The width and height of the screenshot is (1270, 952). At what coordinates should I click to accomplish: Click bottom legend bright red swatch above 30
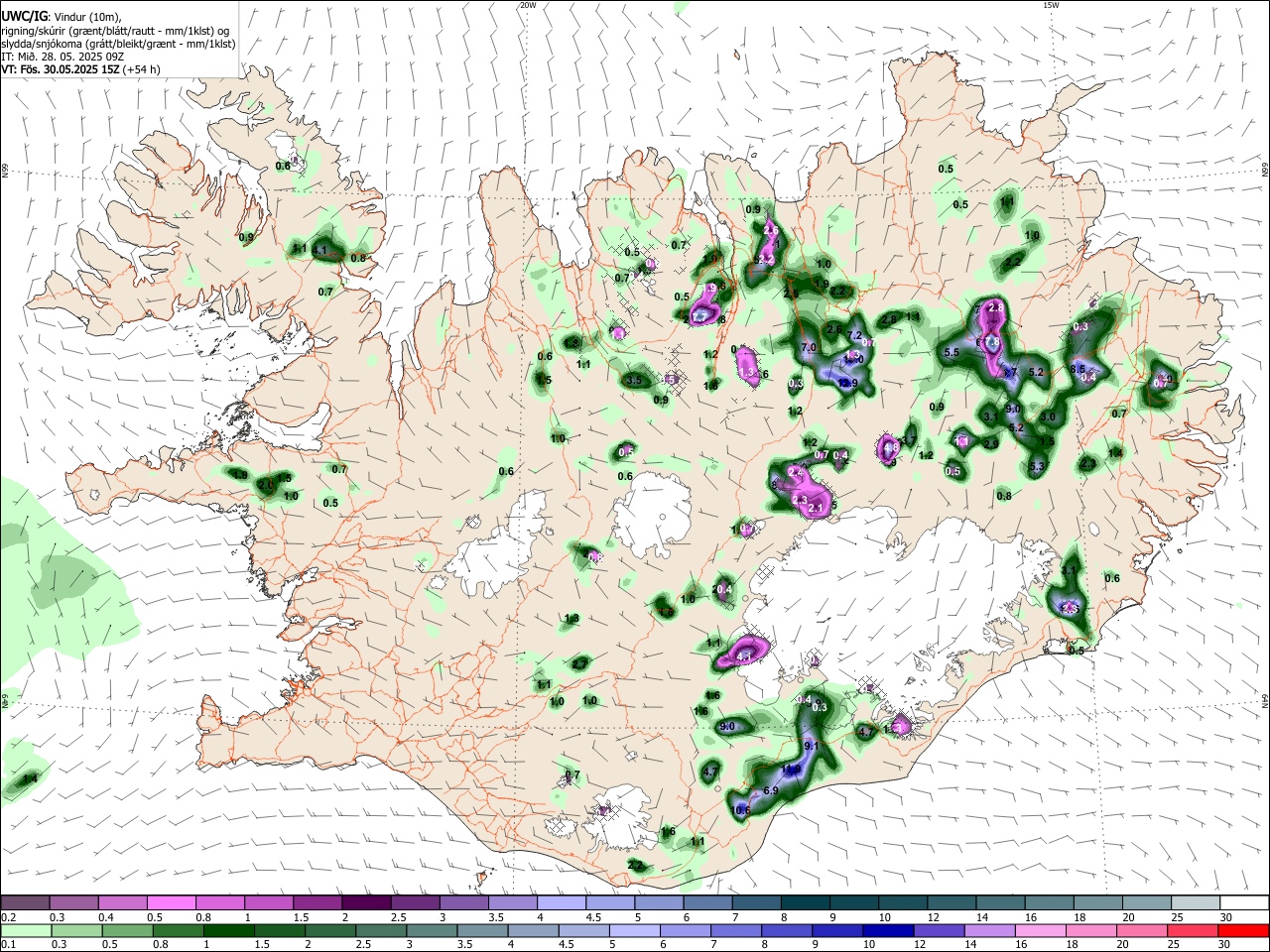point(1245,930)
